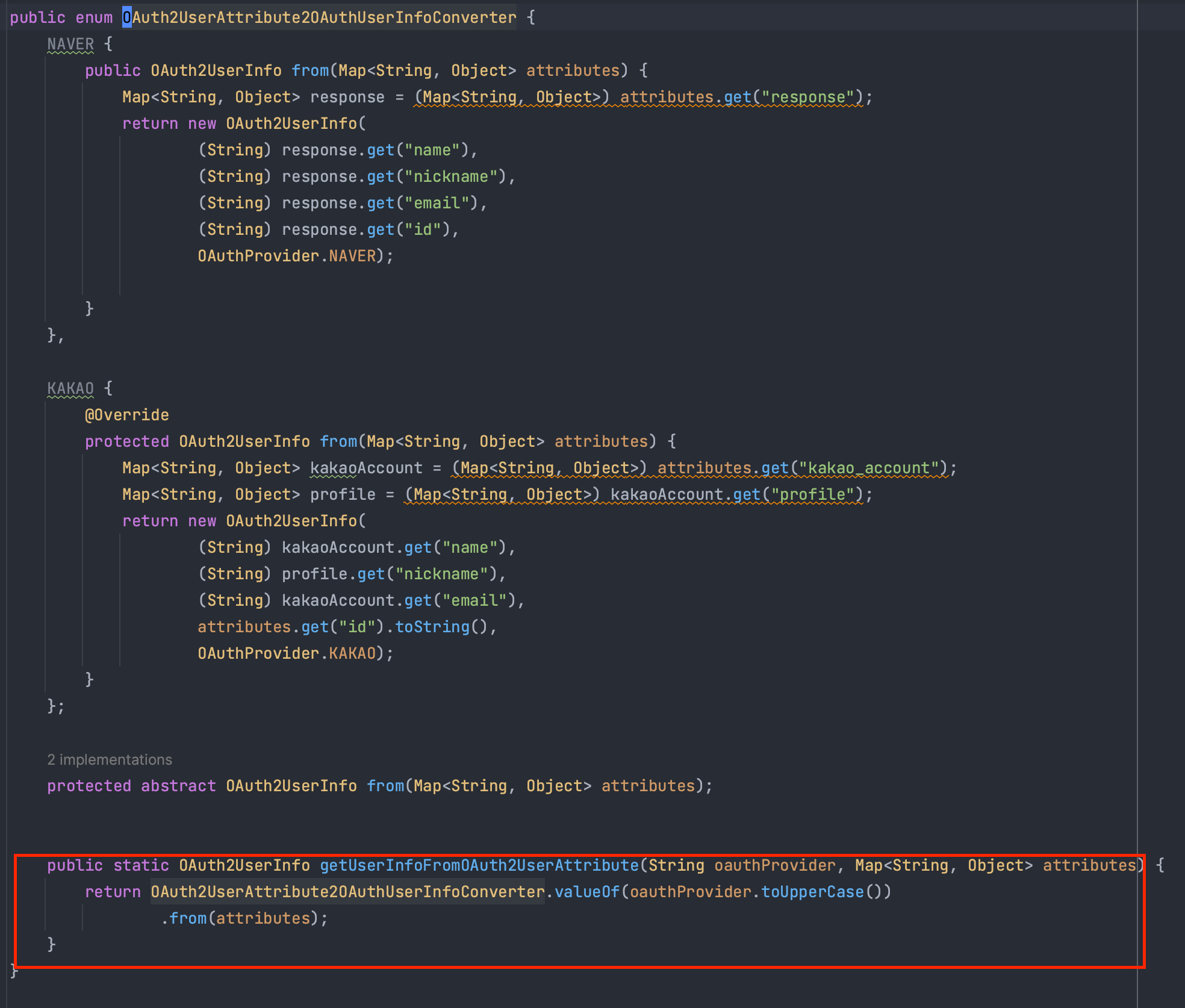Click the underlined kakaoAccount variable declaration
The height and width of the screenshot is (1008, 1185).
[366, 468]
